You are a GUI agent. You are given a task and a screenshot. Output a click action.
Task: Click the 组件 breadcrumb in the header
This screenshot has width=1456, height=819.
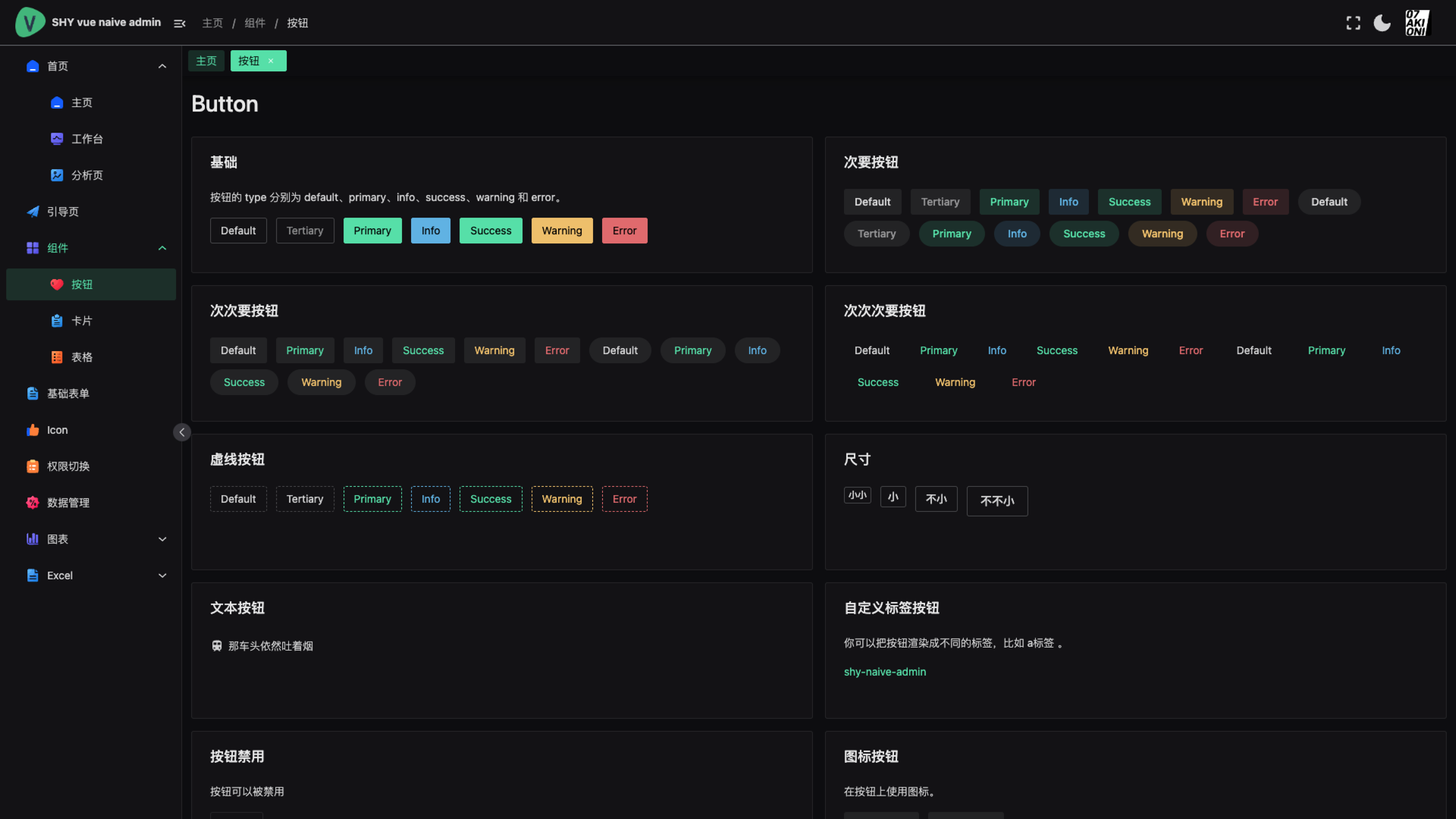pyautogui.click(x=255, y=24)
